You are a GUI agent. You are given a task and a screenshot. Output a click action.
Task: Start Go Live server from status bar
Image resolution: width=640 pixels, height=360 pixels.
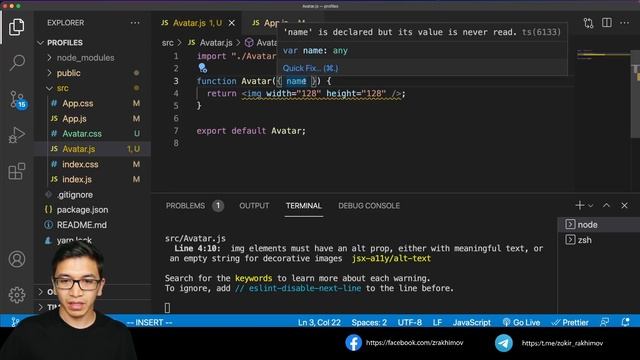point(521,322)
